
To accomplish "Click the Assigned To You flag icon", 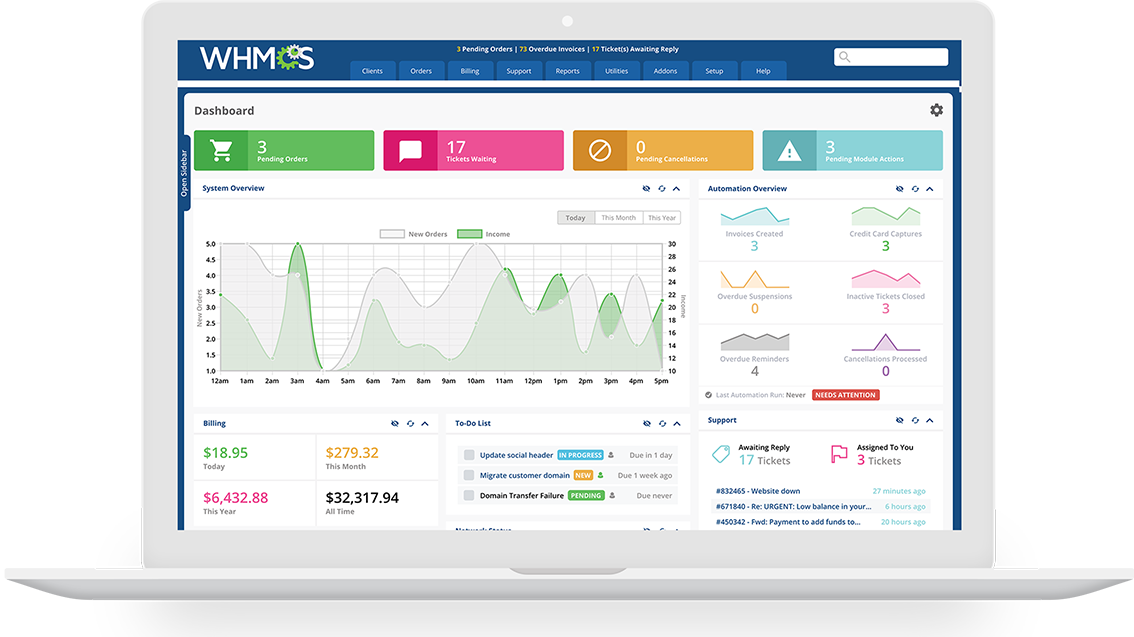I will (x=838, y=453).
